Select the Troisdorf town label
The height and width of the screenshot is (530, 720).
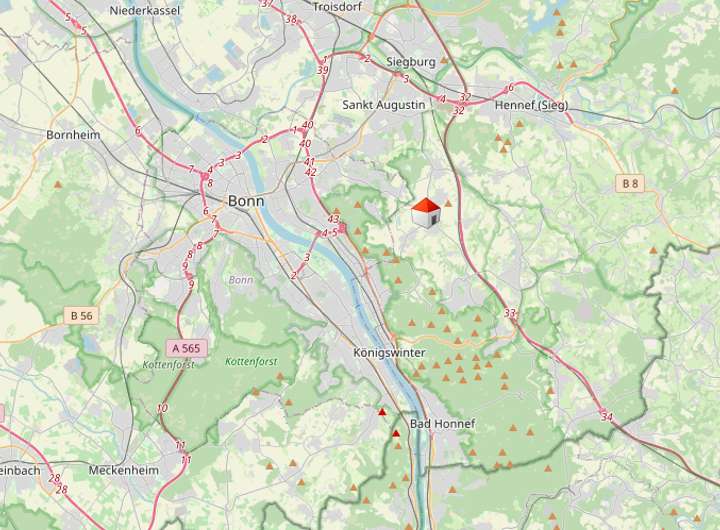(337, 6)
